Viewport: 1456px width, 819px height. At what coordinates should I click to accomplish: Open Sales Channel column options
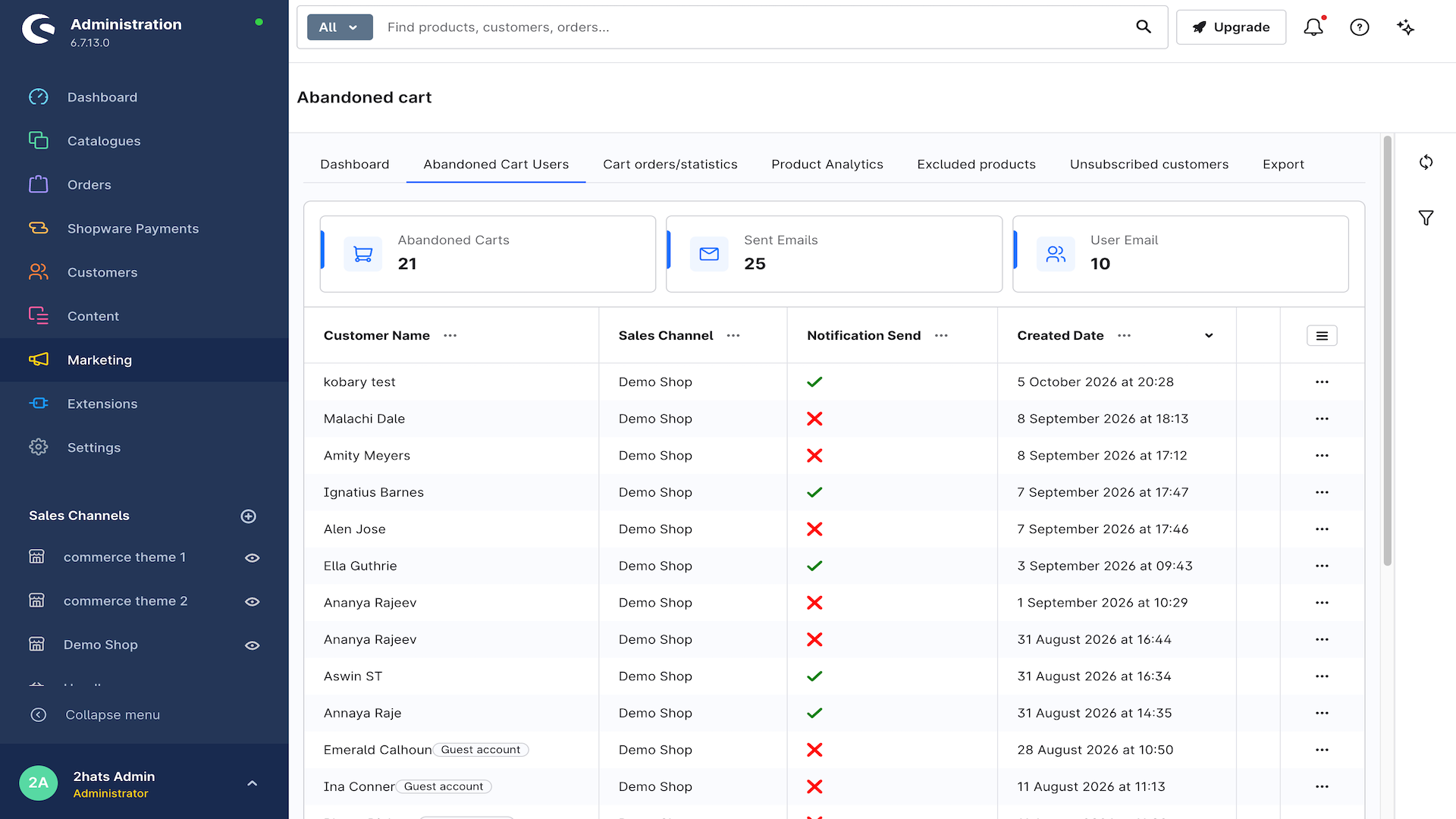coord(733,336)
